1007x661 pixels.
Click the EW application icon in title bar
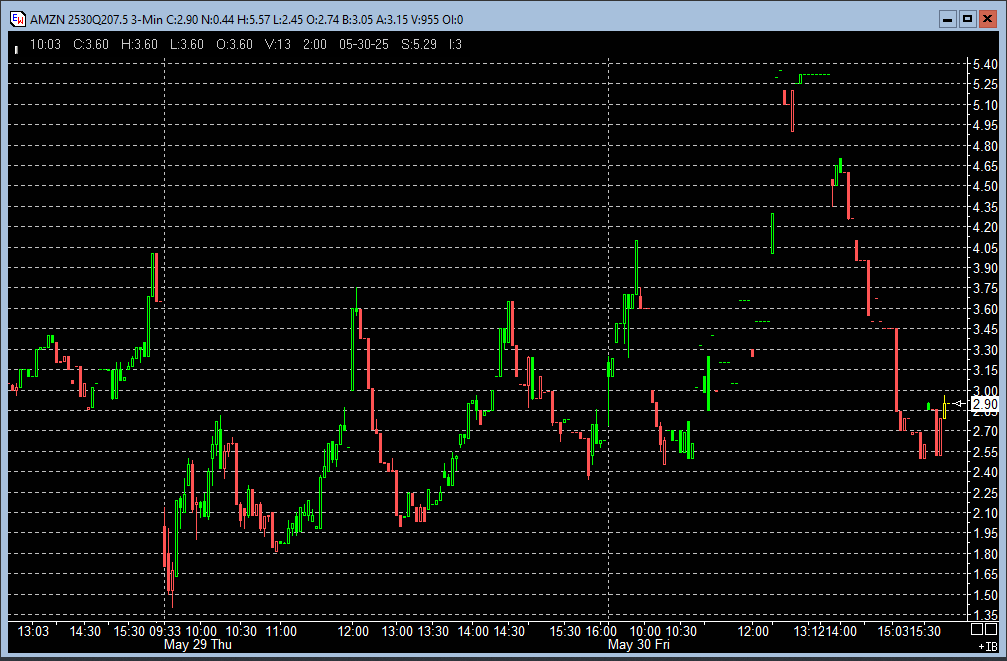click(18, 19)
